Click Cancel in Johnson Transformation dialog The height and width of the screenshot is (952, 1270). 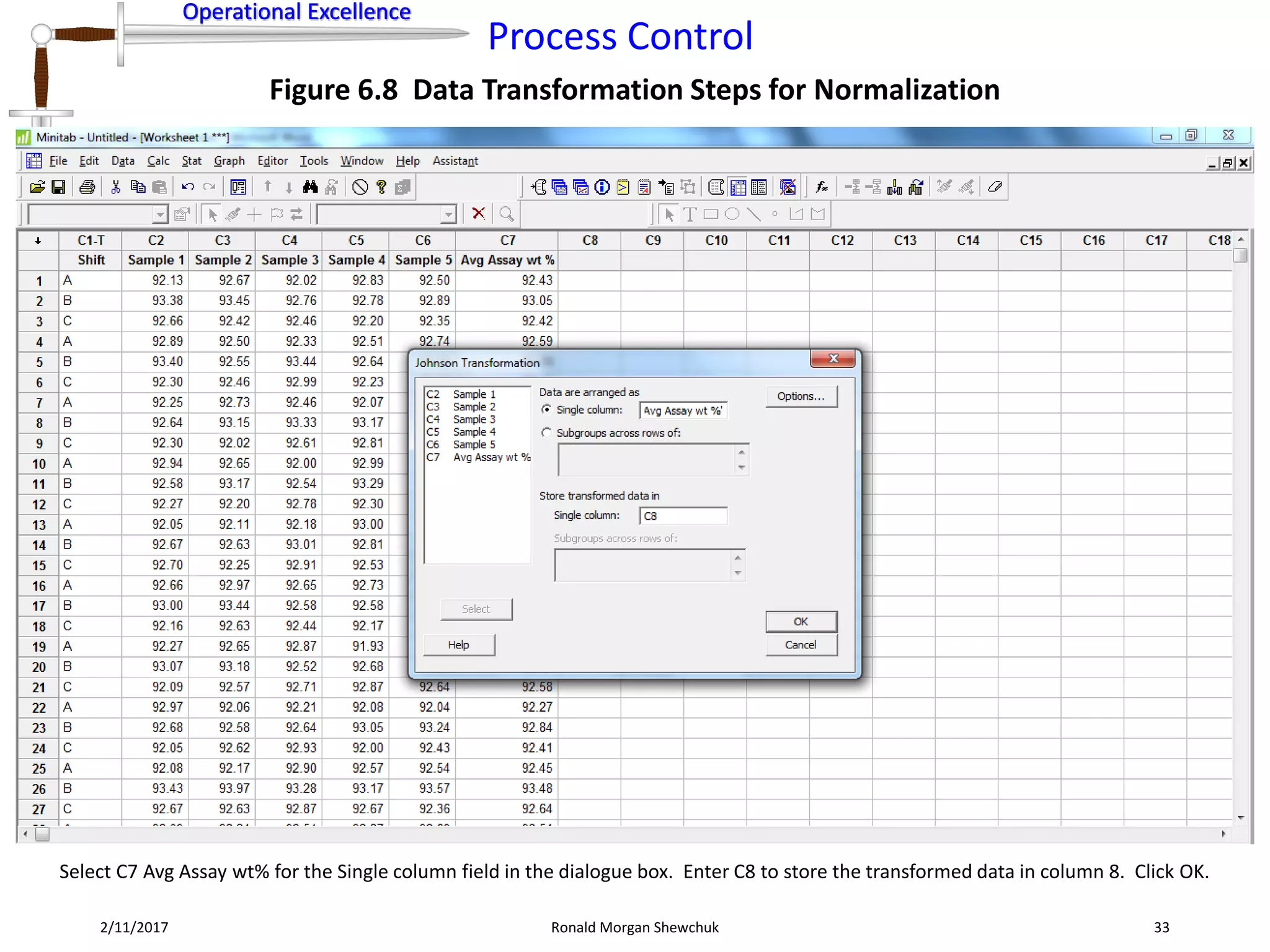(801, 645)
